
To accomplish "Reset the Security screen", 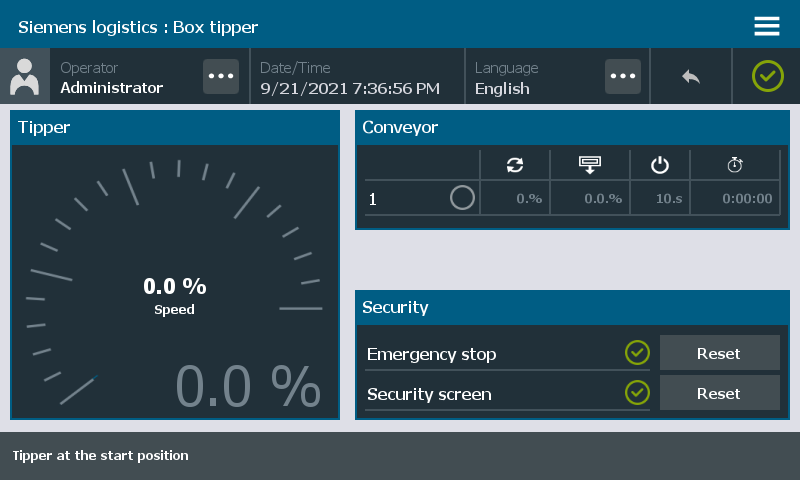I will coord(719,393).
